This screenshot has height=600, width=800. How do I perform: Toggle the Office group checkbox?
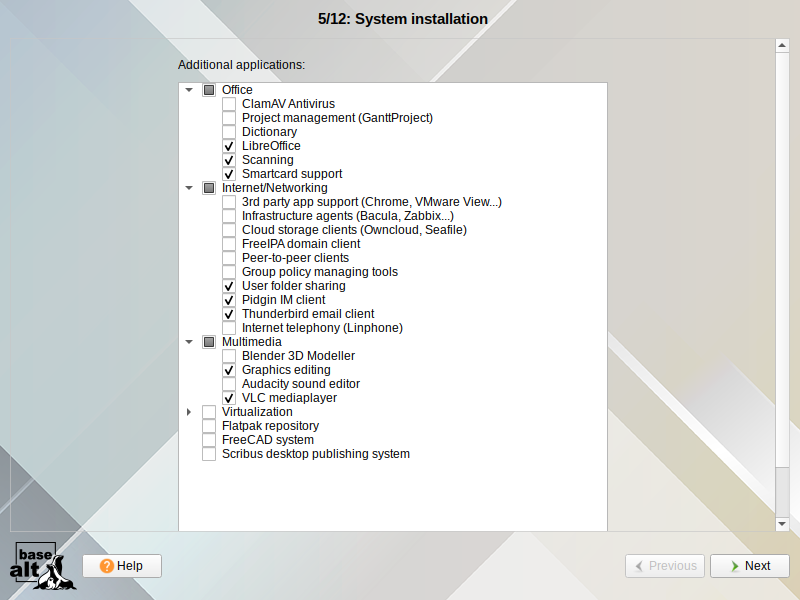coord(209,90)
